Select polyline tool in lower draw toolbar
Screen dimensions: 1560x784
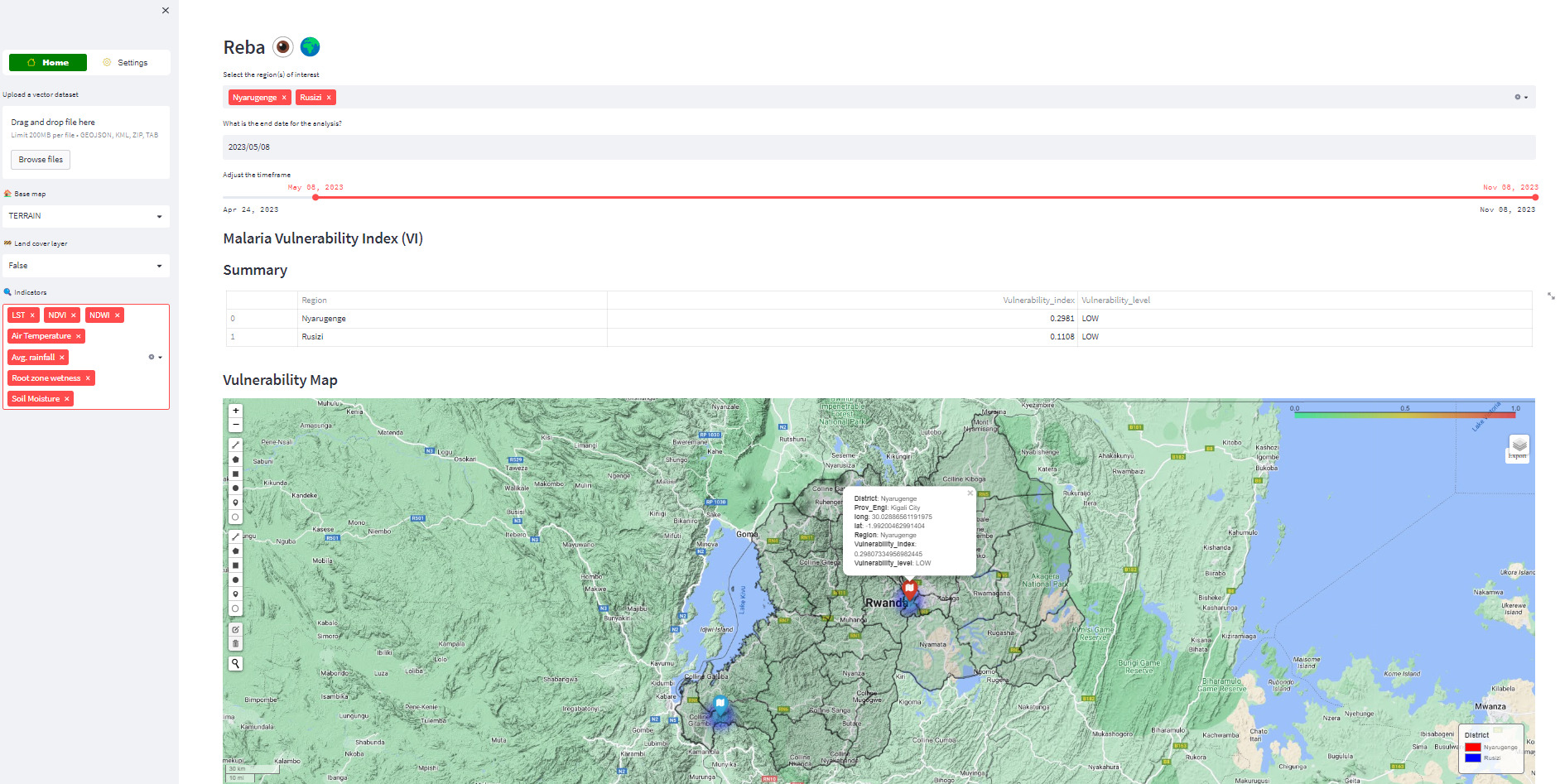(x=236, y=537)
